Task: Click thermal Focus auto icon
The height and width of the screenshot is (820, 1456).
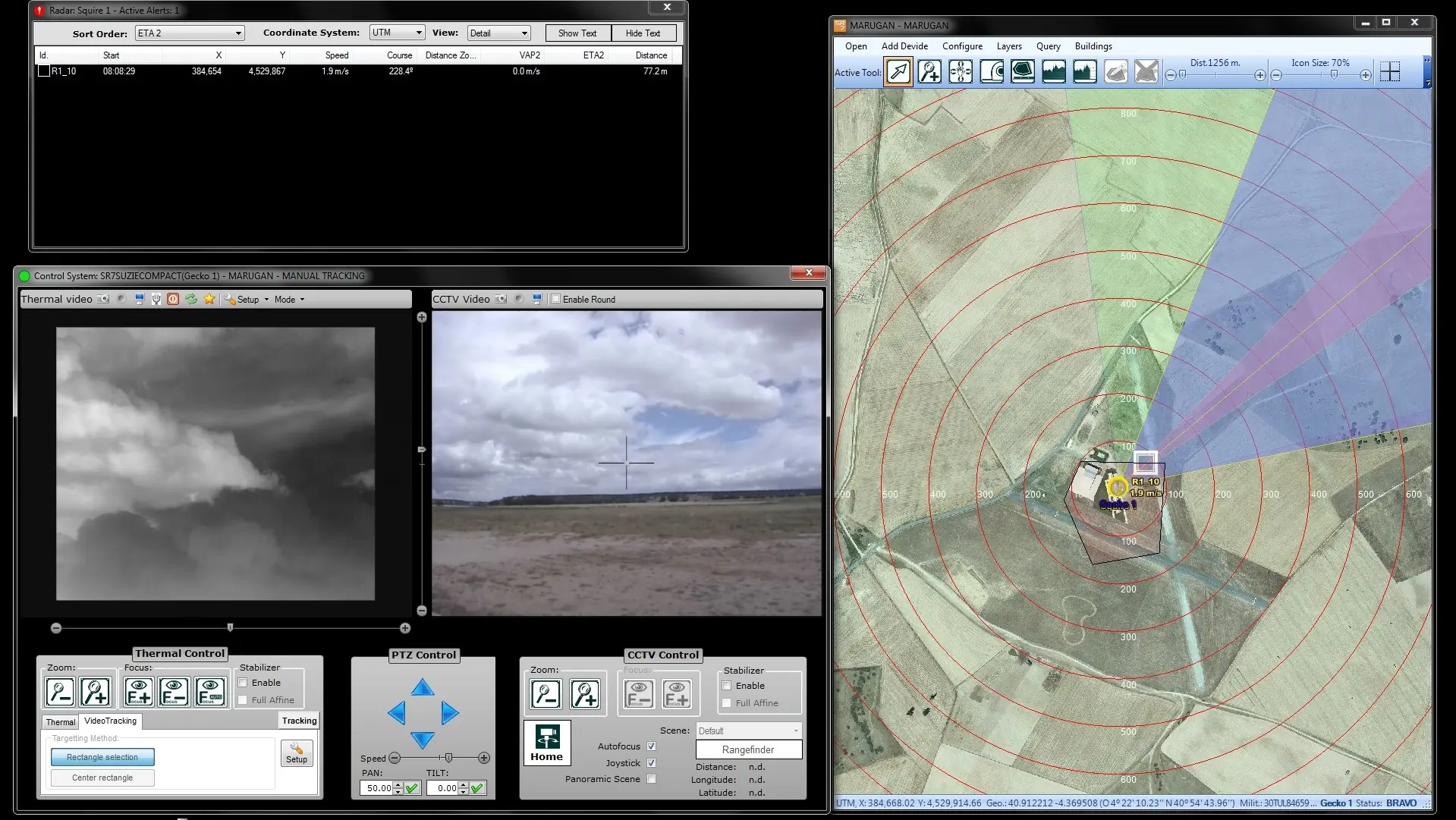Action: [210, 692]
